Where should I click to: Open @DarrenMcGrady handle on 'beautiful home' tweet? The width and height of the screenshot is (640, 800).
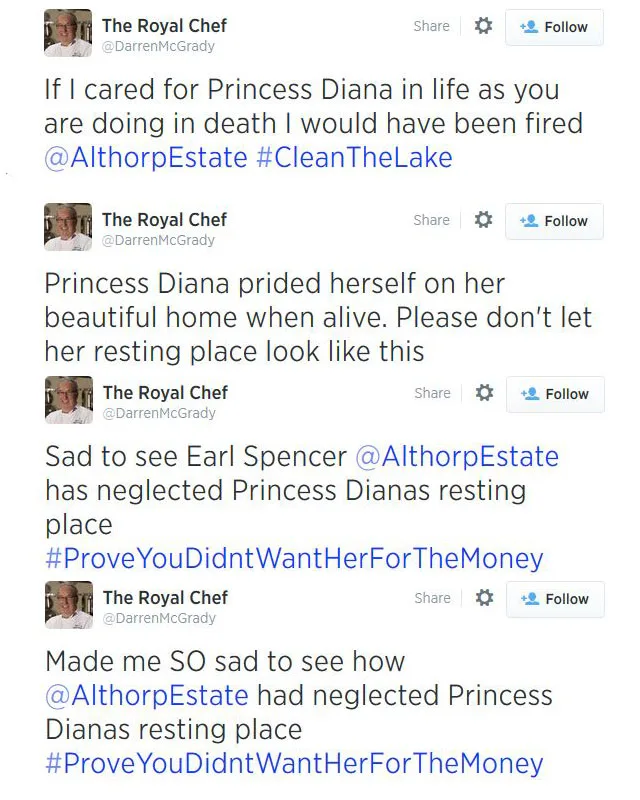tap(158, 240)
